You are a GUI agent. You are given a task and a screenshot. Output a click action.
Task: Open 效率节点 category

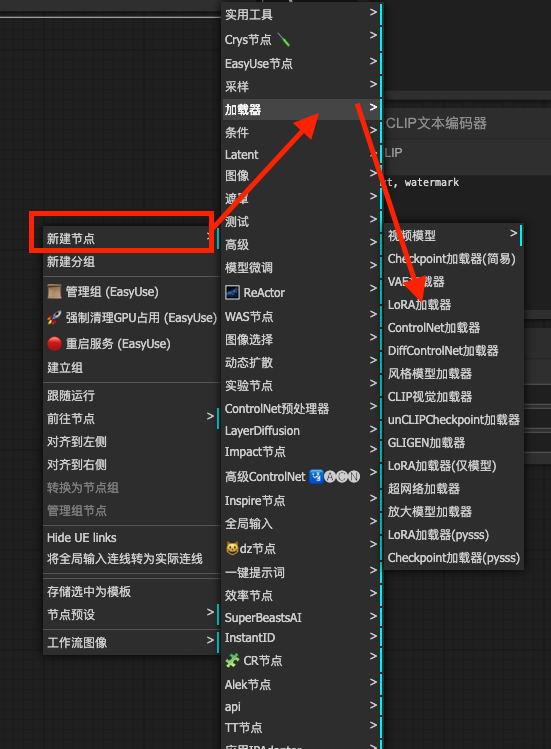pos(302,595)
